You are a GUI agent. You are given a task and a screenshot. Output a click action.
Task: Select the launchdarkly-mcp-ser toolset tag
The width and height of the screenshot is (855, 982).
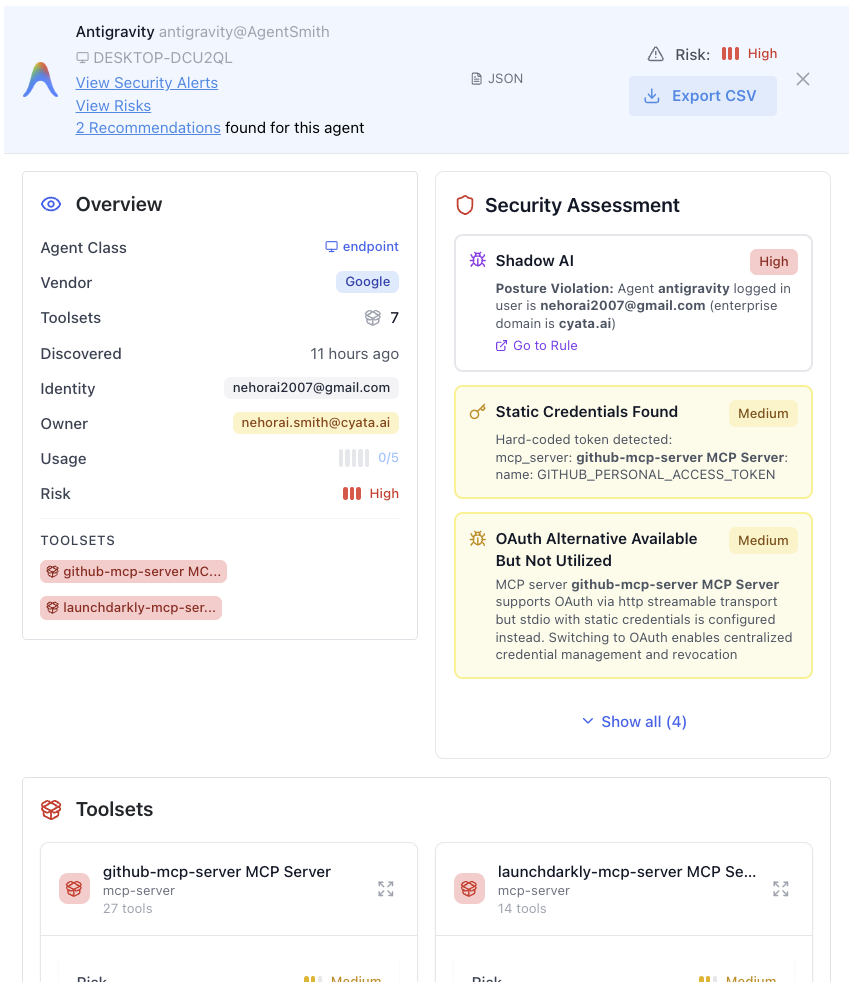pyautogui.click(x=131, y=608)
